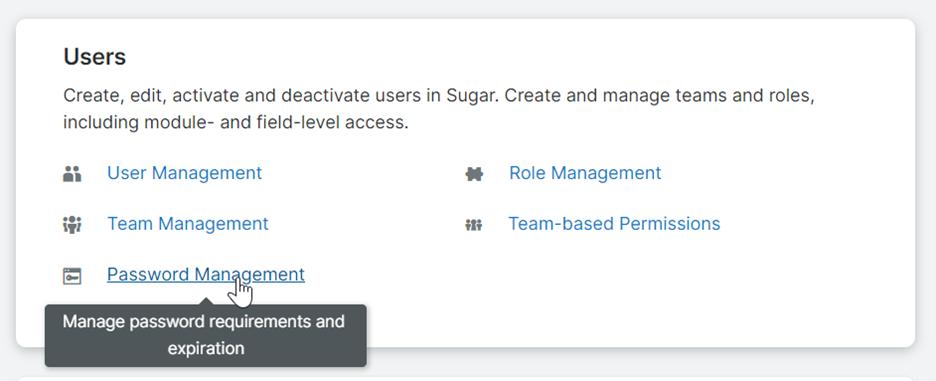Image resolution: width=936 pixels, height=381 pixels.
Task: Click the two-people icon beside User Management
Action: coord(72,174)
